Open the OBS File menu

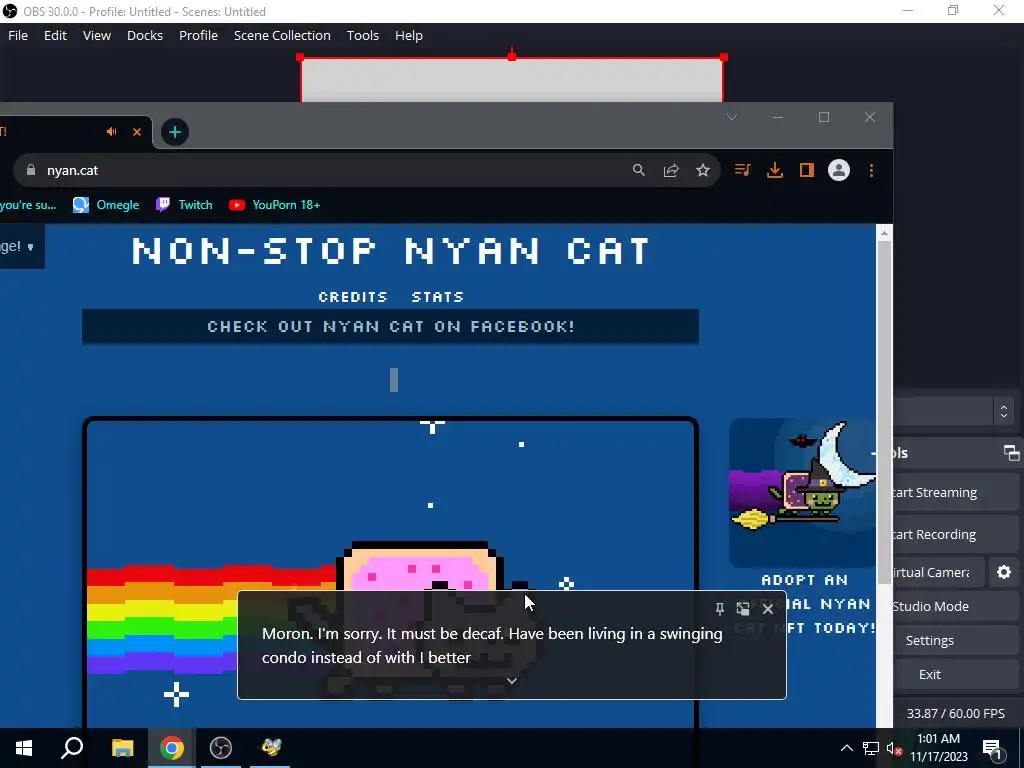pyautogui.click(x=18, y=35)
